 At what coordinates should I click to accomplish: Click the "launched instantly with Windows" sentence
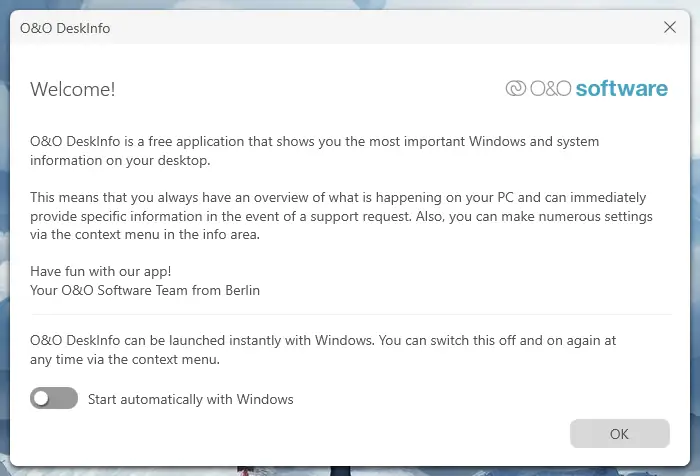pyautogui.click(x=322, y=340)
